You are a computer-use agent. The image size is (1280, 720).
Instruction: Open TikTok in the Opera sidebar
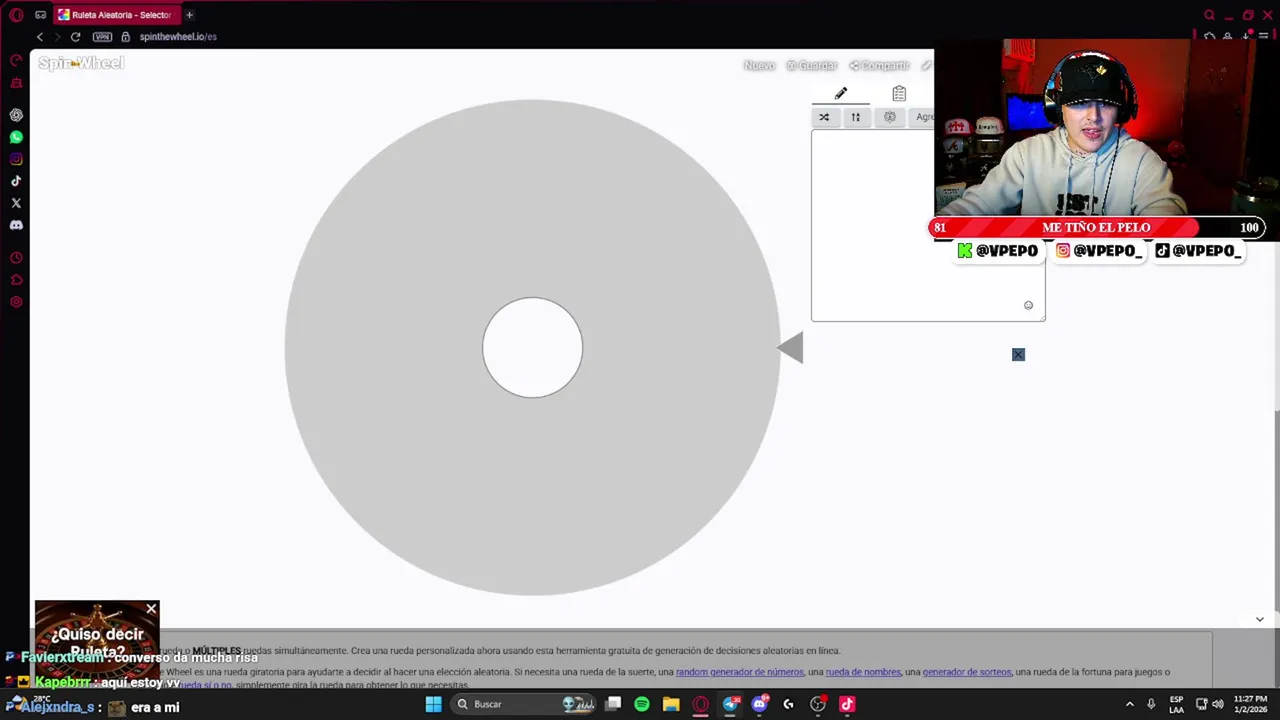pyautogui.click(x=16, y=181)
